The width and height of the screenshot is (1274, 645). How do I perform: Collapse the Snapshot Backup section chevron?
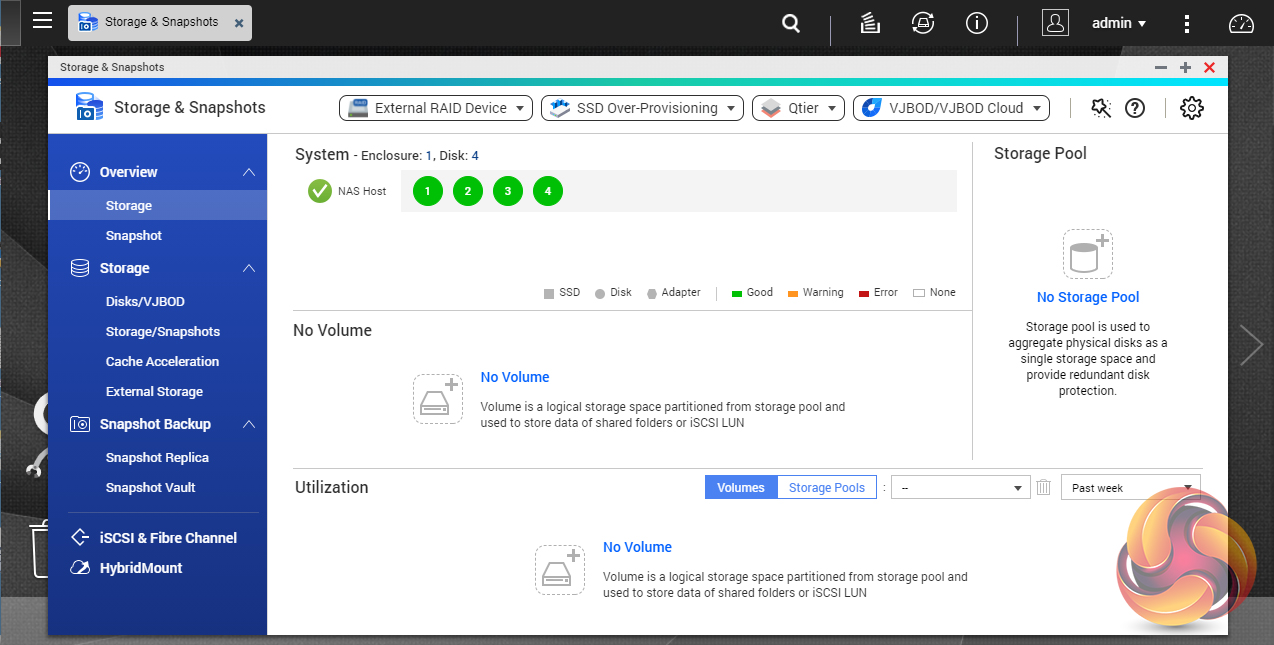click(x=249, y=424)
